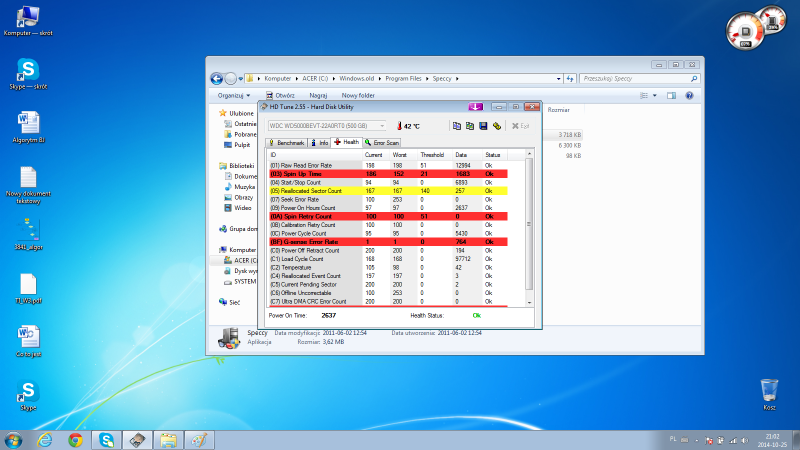
Task: Copy screenshot to clipboard icon in HD Tune
Action: [x=470, y=126]
